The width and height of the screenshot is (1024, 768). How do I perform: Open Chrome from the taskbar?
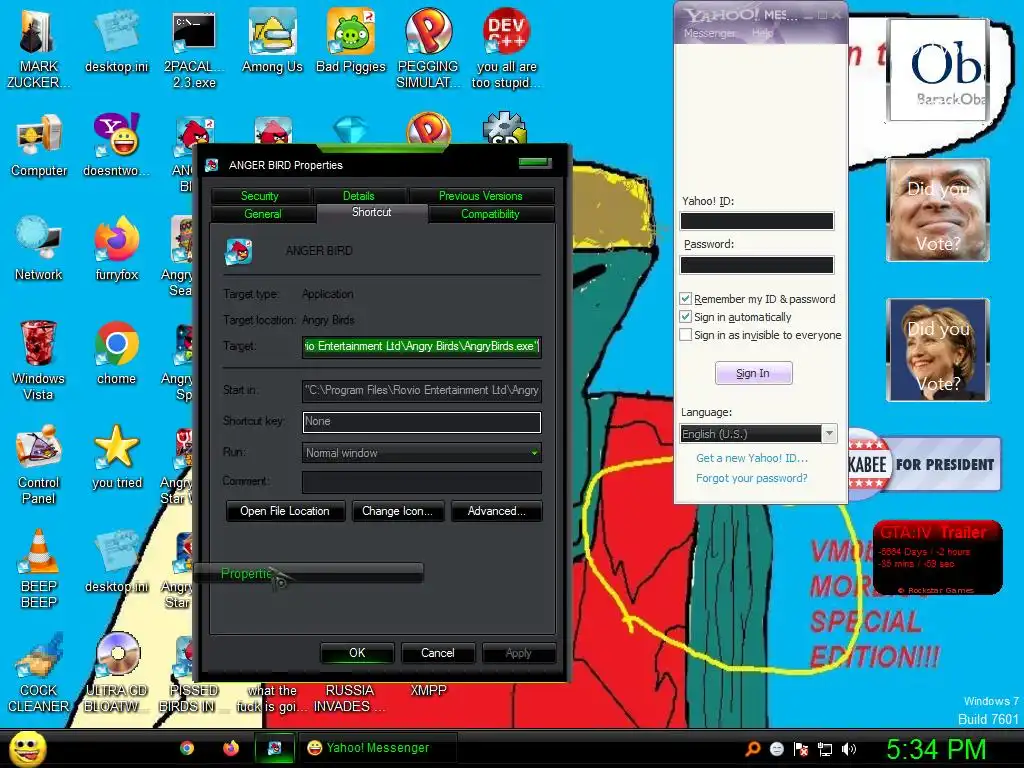(187, 748)
